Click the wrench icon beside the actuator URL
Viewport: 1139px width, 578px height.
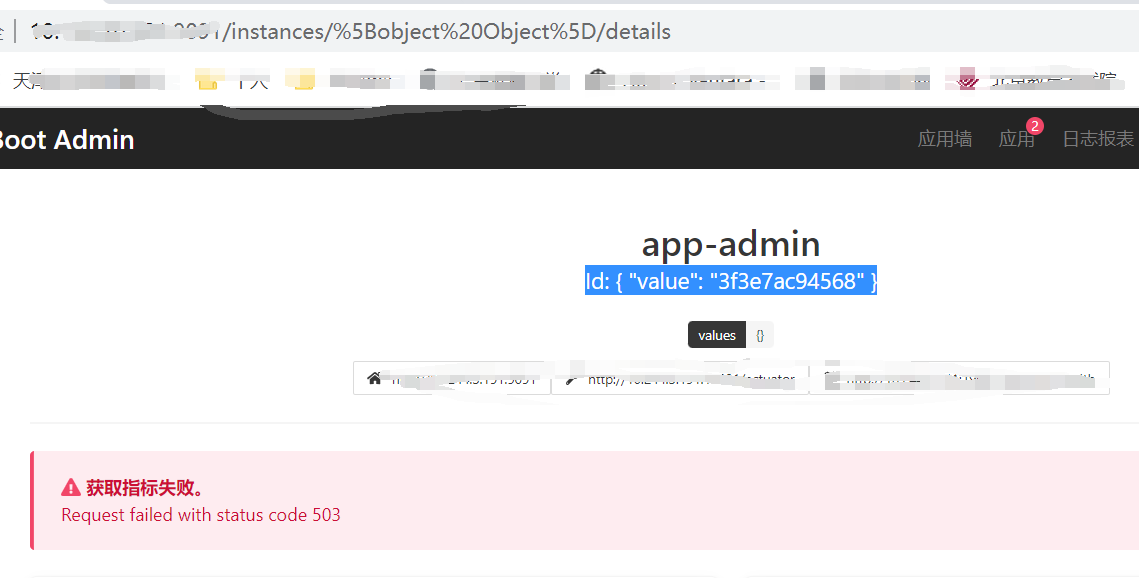[571, 378]
